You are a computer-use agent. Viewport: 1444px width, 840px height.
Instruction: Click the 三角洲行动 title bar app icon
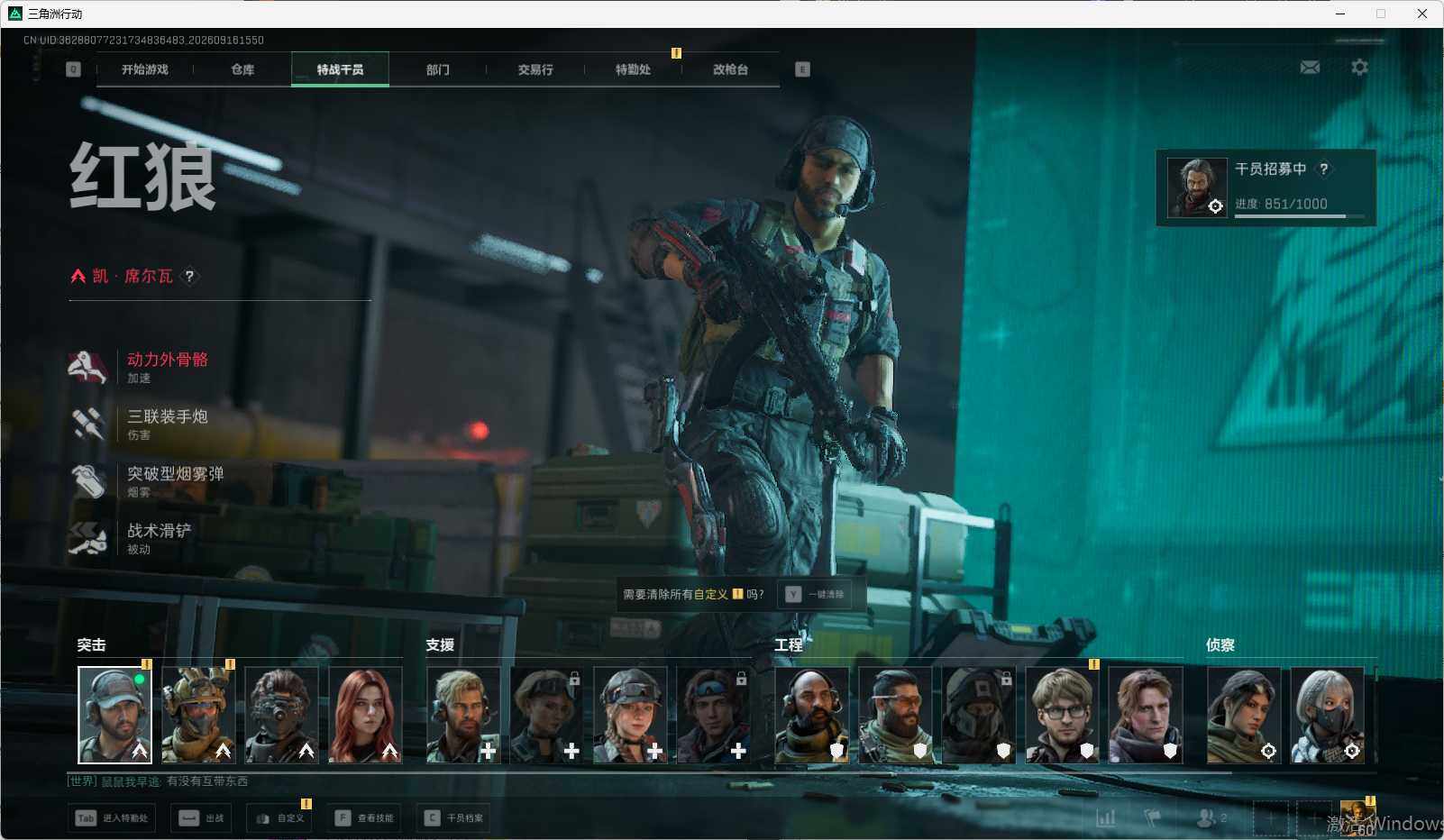pyautogui.click(x=14, y=14)
